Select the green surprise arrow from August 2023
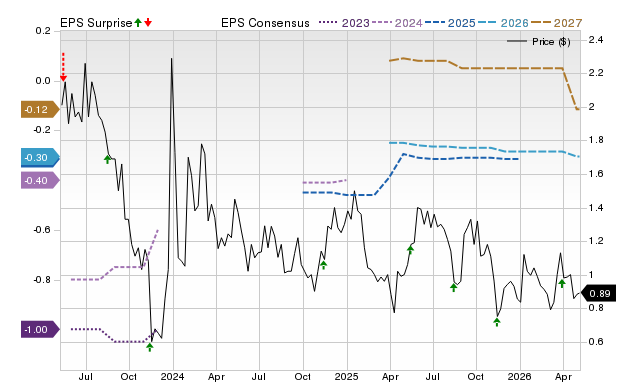640x382 pixels. click(x=107, y=159)
